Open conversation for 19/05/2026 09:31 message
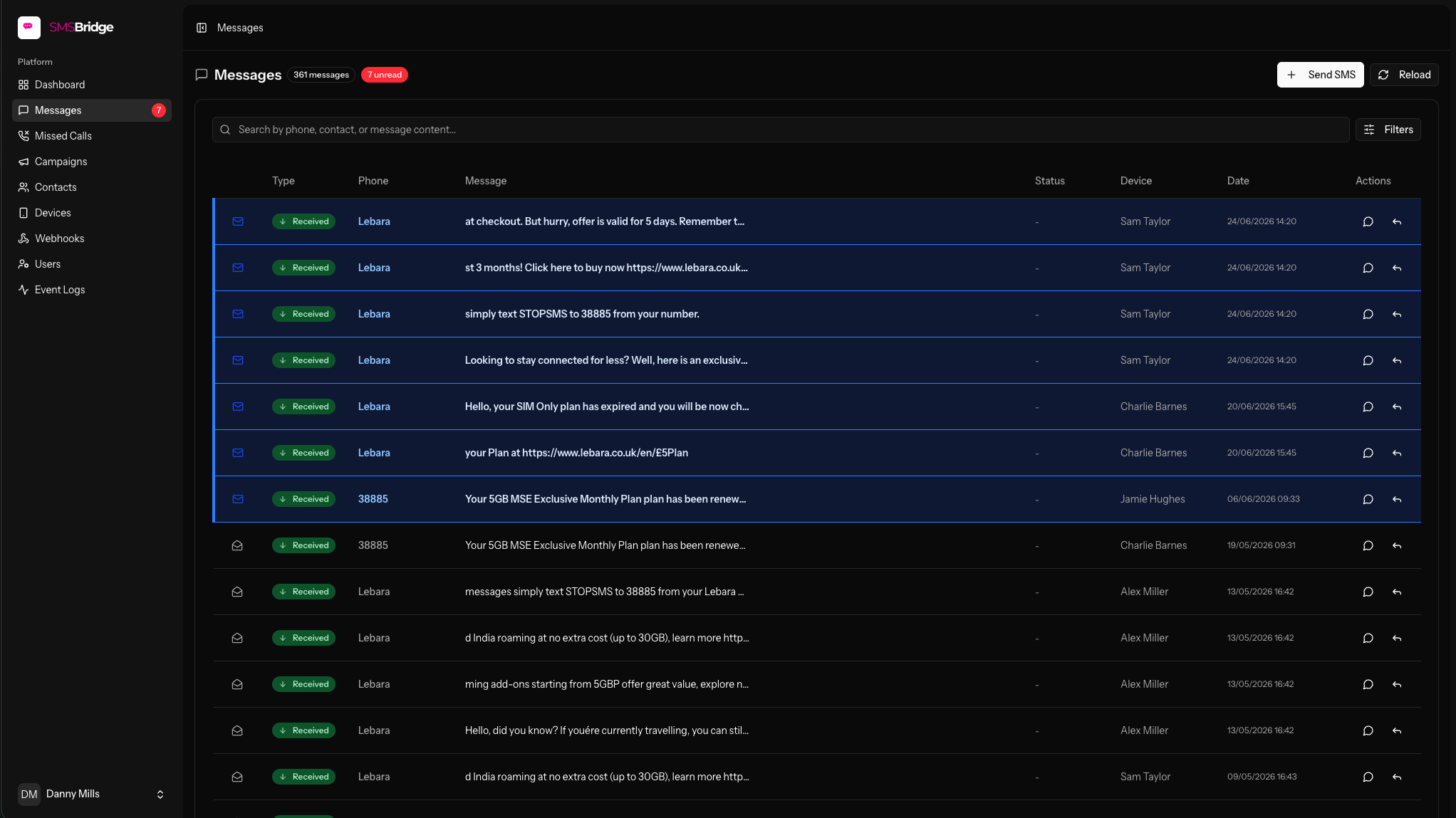This screenshot has width=1456, height=818. point(1368,545)
